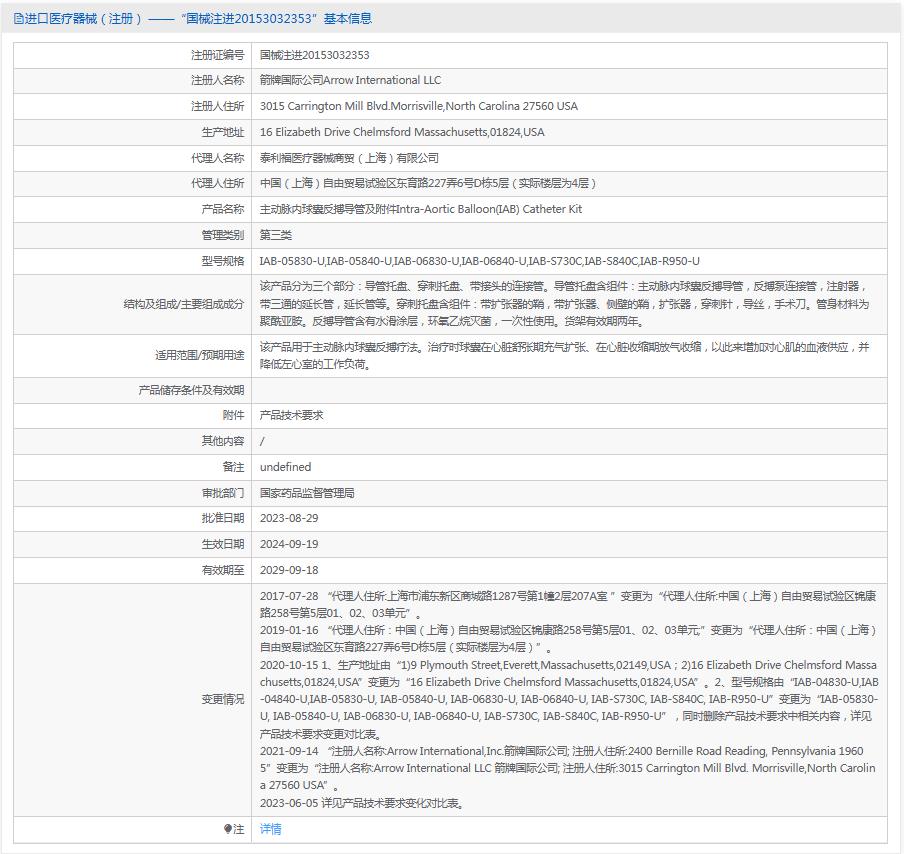
Task: Click the 变更情况 row label
Action: click(x=222, y=699)
